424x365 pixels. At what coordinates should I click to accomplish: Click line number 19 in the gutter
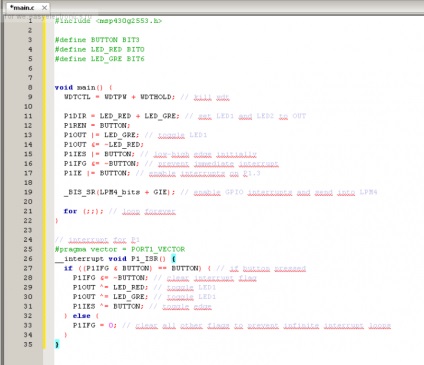click(x=28, y=192)
